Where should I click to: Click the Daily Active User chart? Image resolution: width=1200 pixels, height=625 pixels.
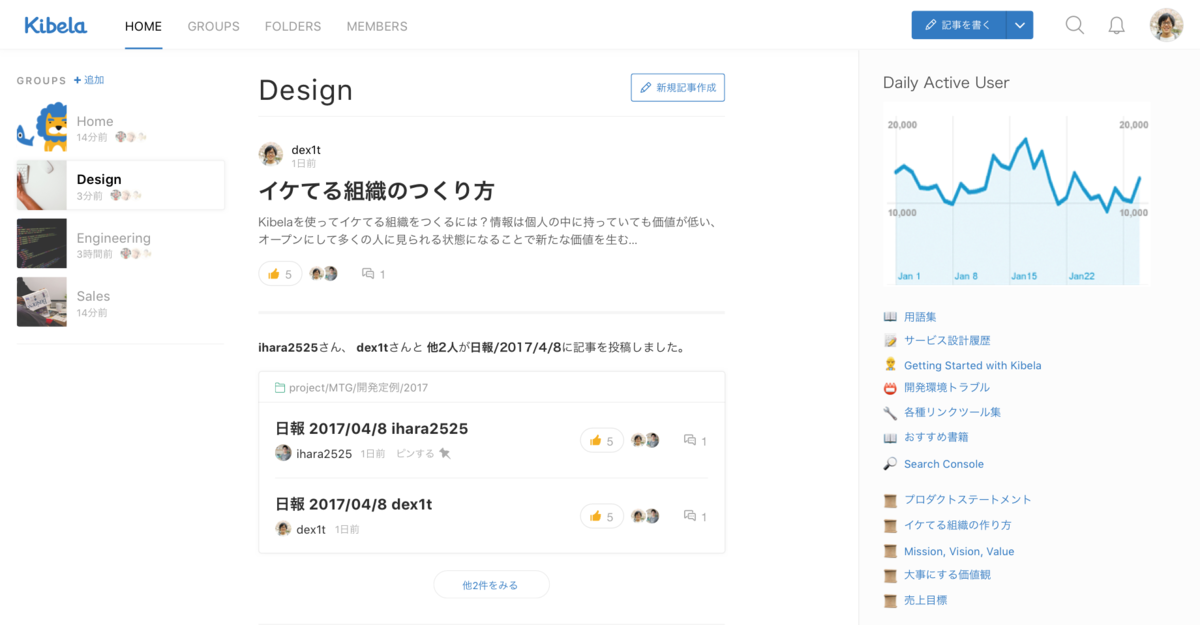[1016, 195]
